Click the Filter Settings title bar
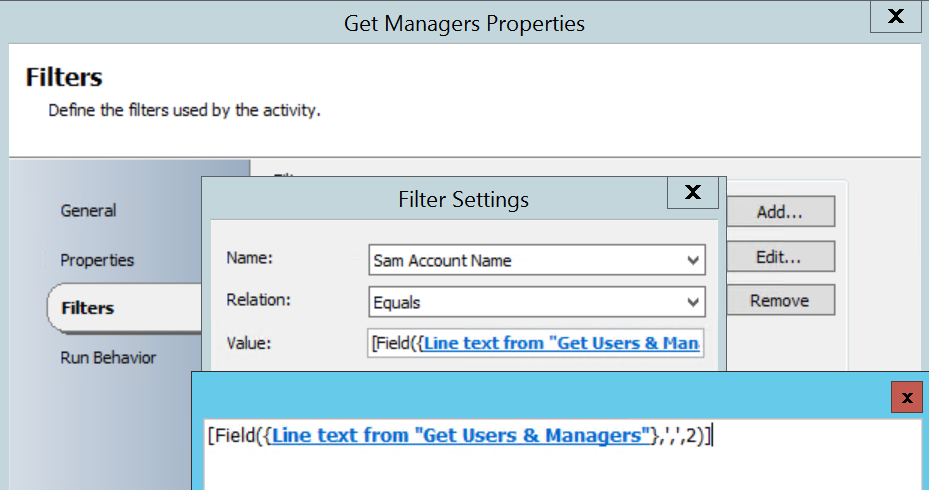929x490 pixels. pos(462,200)
